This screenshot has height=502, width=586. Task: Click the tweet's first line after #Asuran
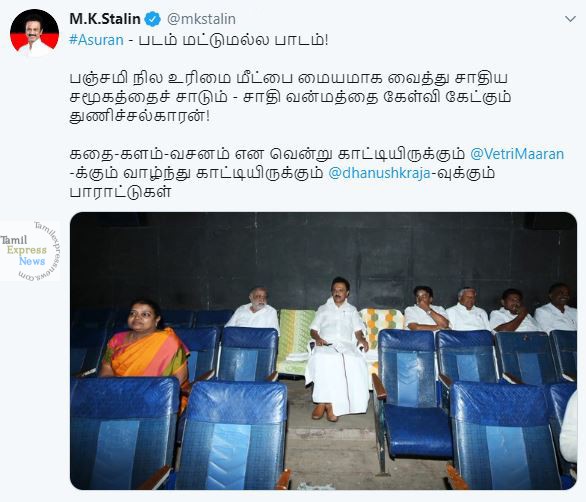pos(228,40)
